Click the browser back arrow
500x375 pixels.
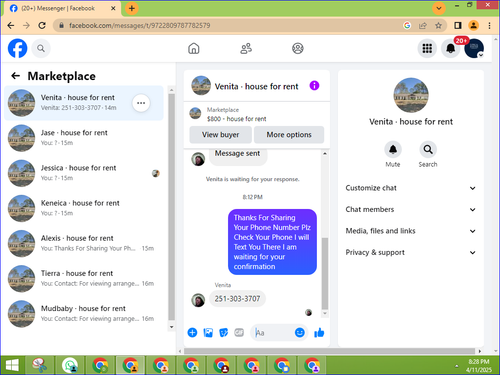[x=11, y=25]
